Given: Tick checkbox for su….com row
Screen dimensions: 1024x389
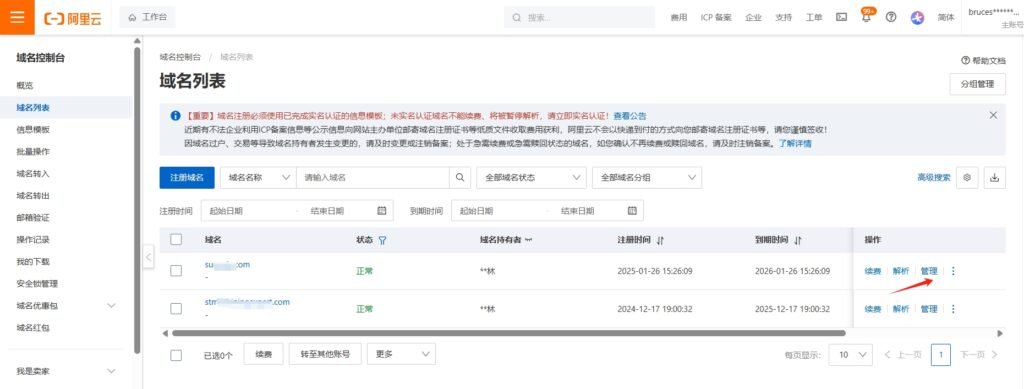Looking at the screenshot, I should tap(176, 270).
